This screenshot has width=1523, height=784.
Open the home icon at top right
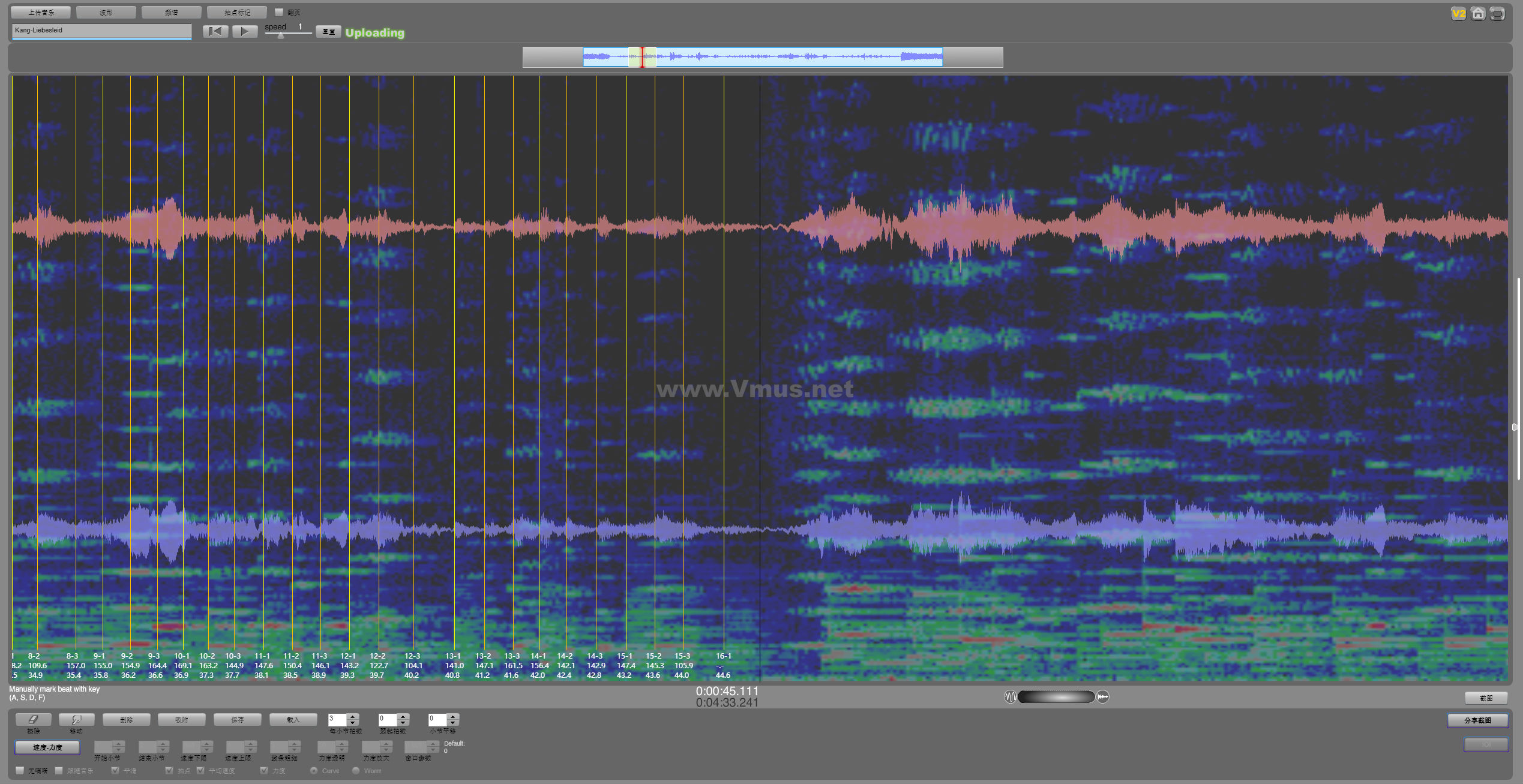point(1478,13)
